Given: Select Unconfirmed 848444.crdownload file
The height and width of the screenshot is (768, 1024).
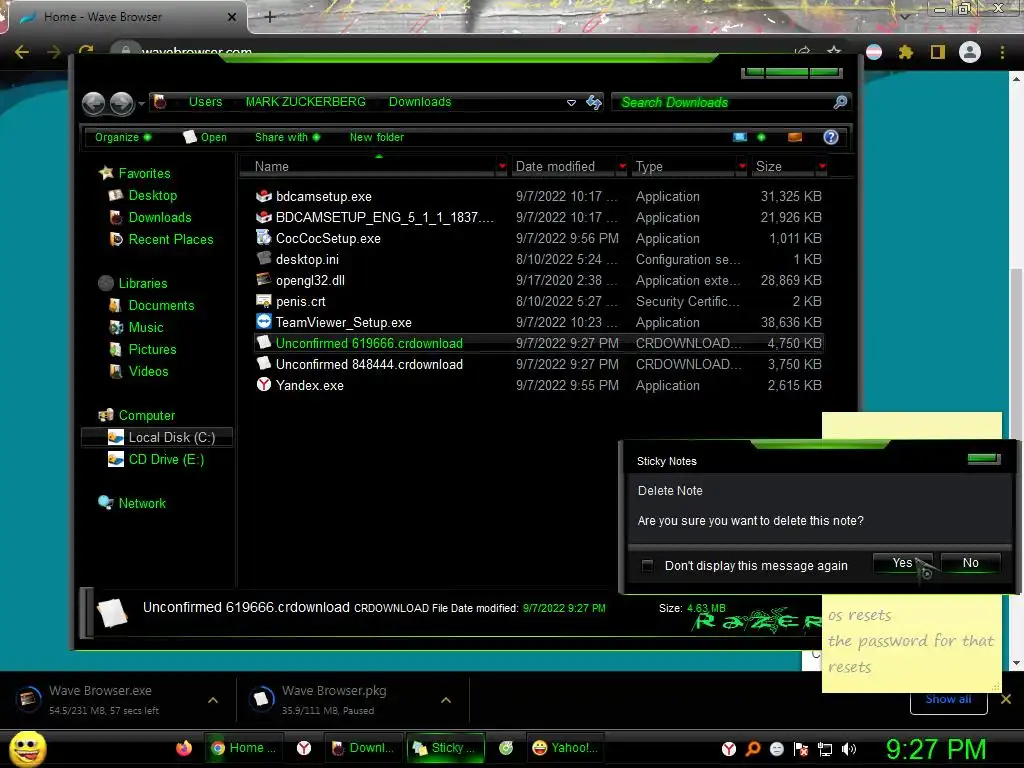Looking at the screenshot, I should coord(539,364).
